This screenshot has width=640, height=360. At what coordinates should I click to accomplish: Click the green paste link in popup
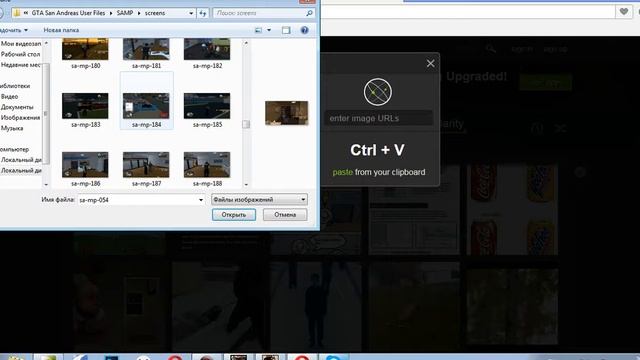342,172
